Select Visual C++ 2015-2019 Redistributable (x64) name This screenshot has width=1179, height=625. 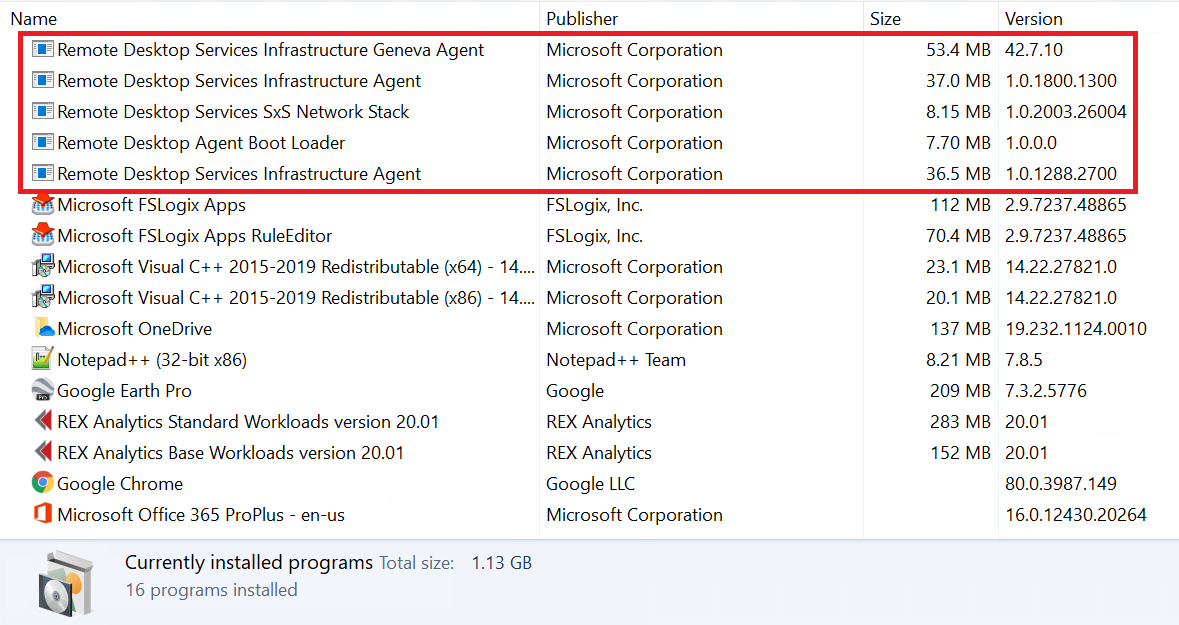pos(296,266)
